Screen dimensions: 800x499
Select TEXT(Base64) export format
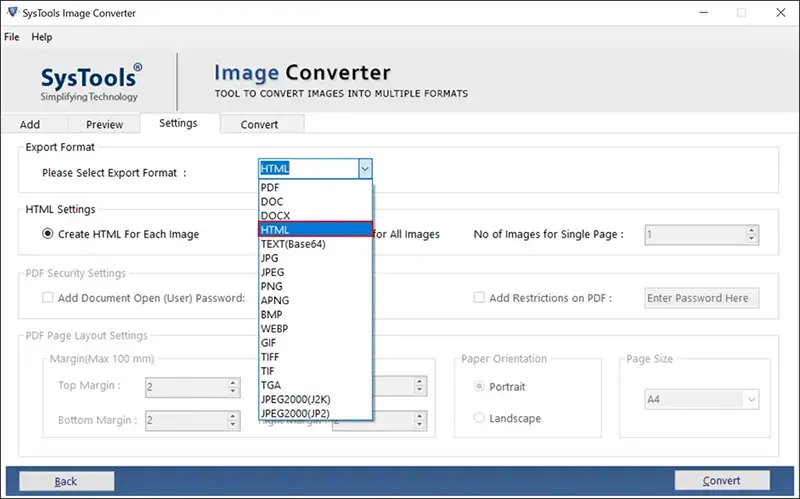coord(315,244)
